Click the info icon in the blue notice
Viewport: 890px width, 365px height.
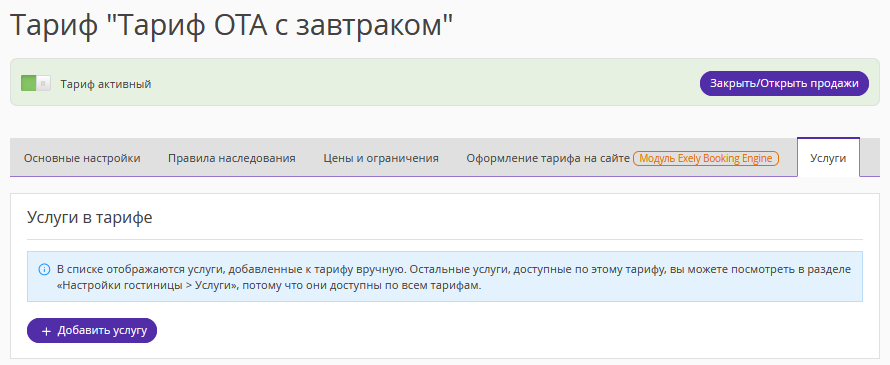tap(44, 269)
